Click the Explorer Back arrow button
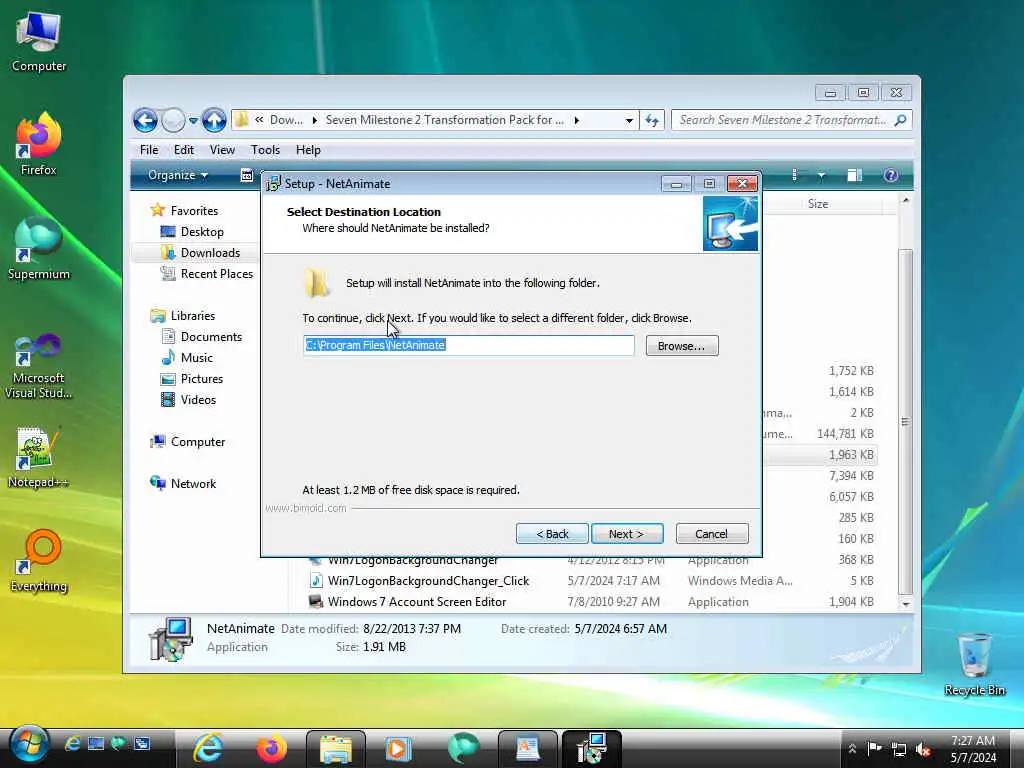The image size is (1024, 768). pos(145,120)
